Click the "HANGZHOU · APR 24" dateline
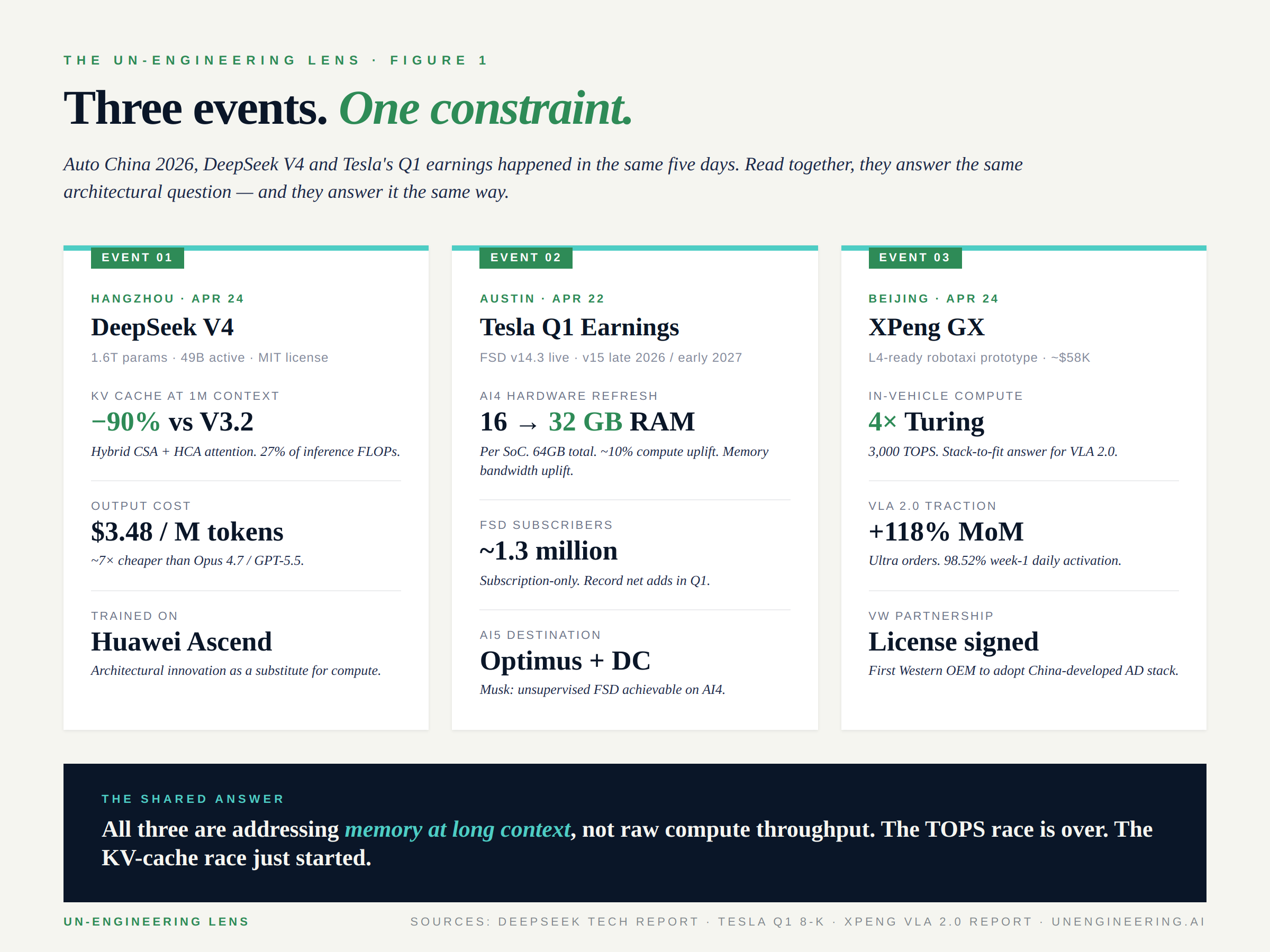The image size is (1270, 952). [168, 298]
